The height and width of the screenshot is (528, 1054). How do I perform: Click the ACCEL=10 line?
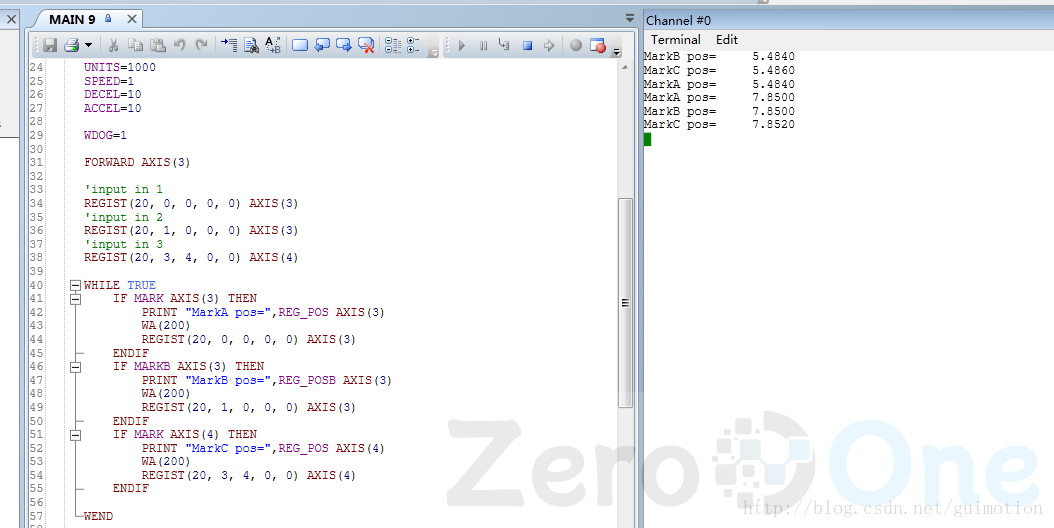pos(112,108)
